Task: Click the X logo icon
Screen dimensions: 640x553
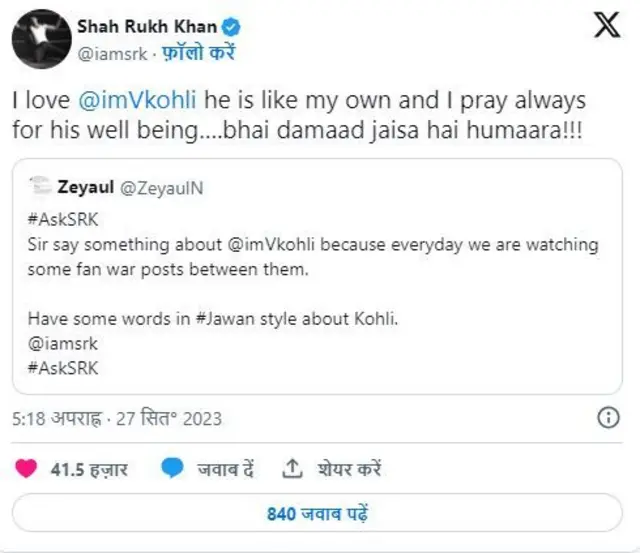Action: point(606,27)
